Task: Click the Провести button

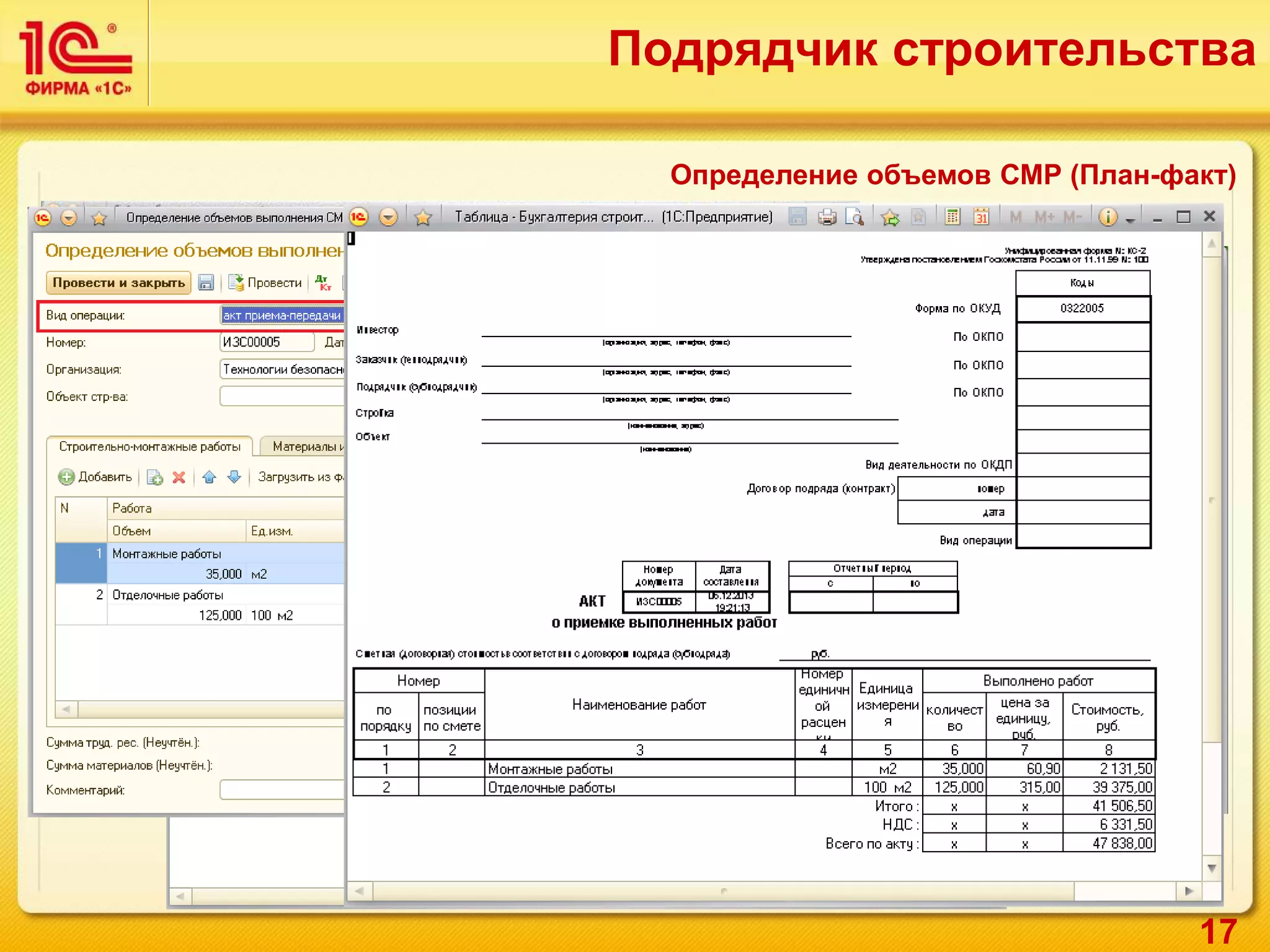Action: 265,283
